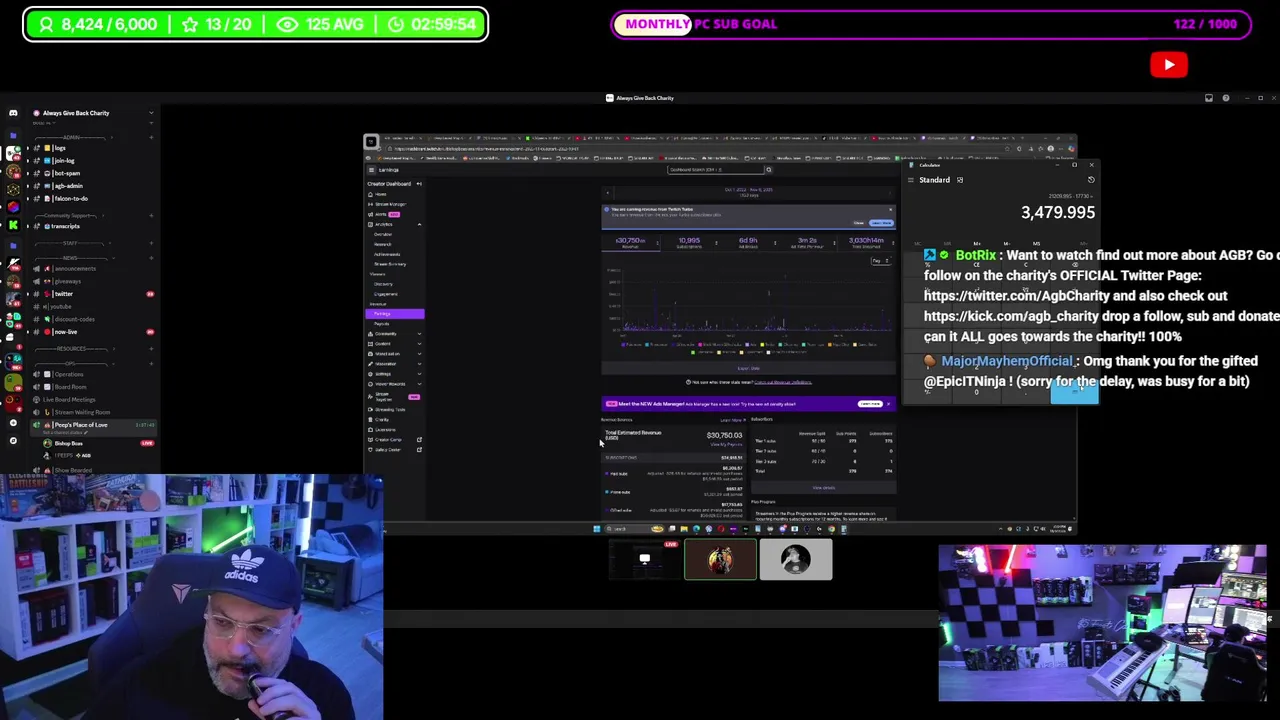Select the grey avatar participant thumbnail

(795, 560)
